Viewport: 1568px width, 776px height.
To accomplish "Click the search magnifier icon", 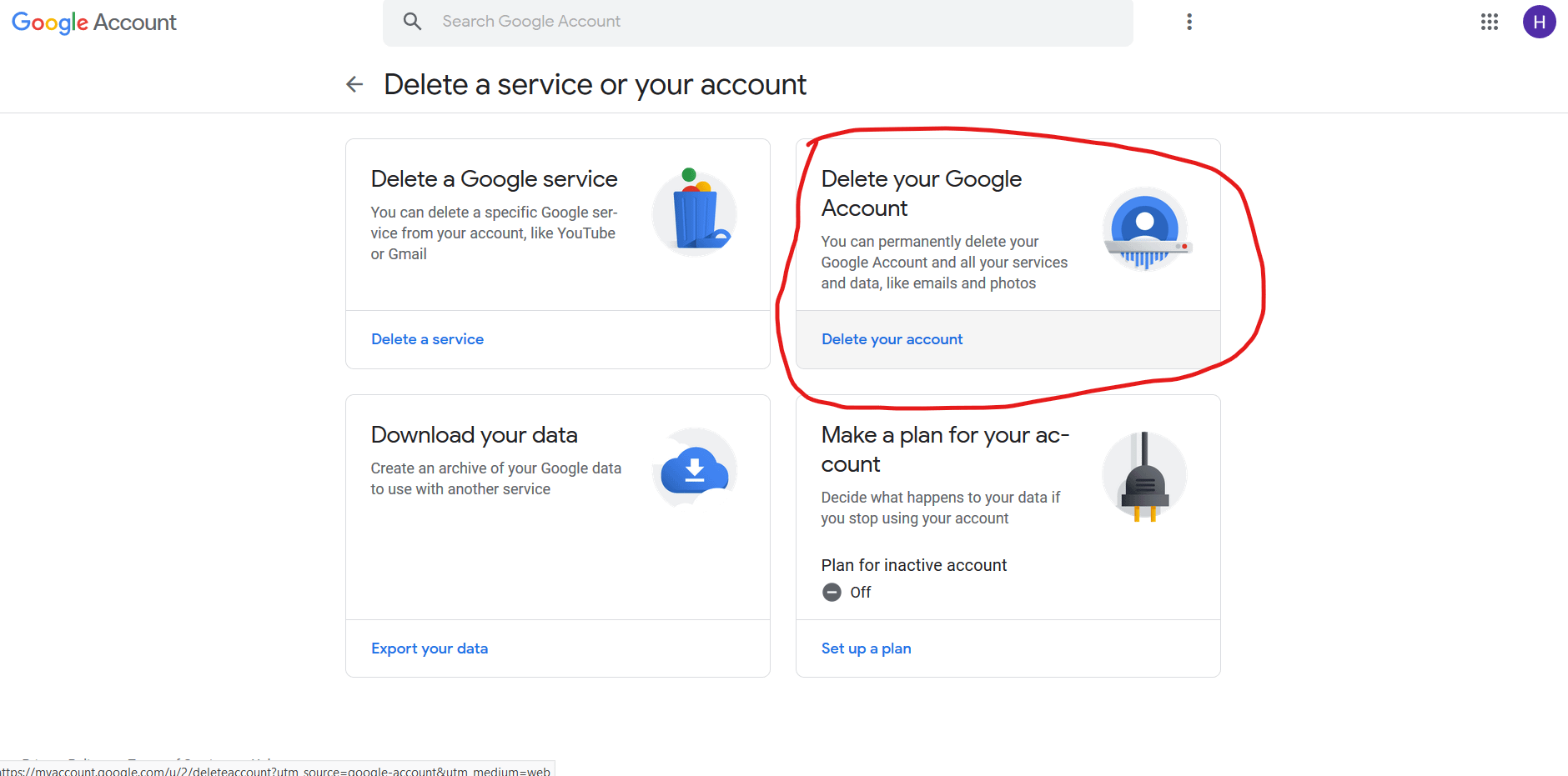I will point(412,21).
